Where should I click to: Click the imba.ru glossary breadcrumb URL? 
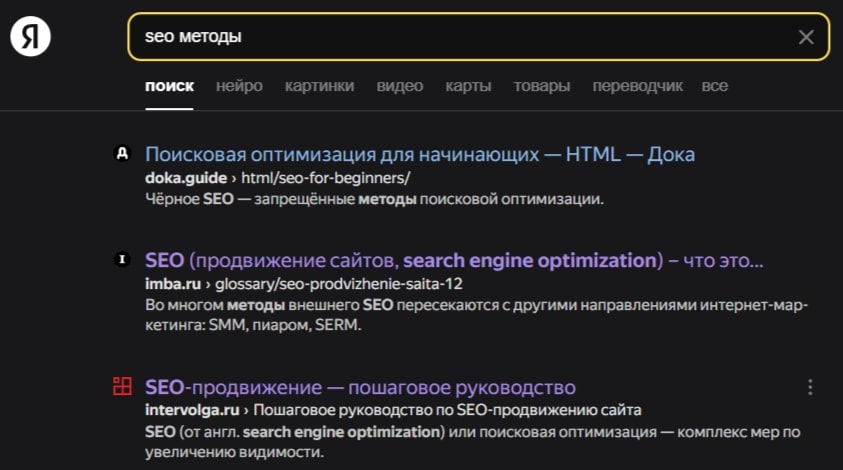point(304,284)
